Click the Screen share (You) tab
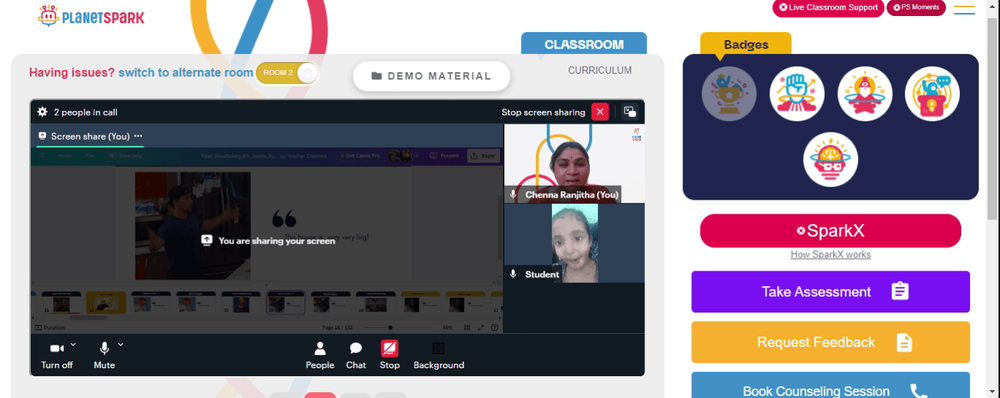 coord(90,136)
